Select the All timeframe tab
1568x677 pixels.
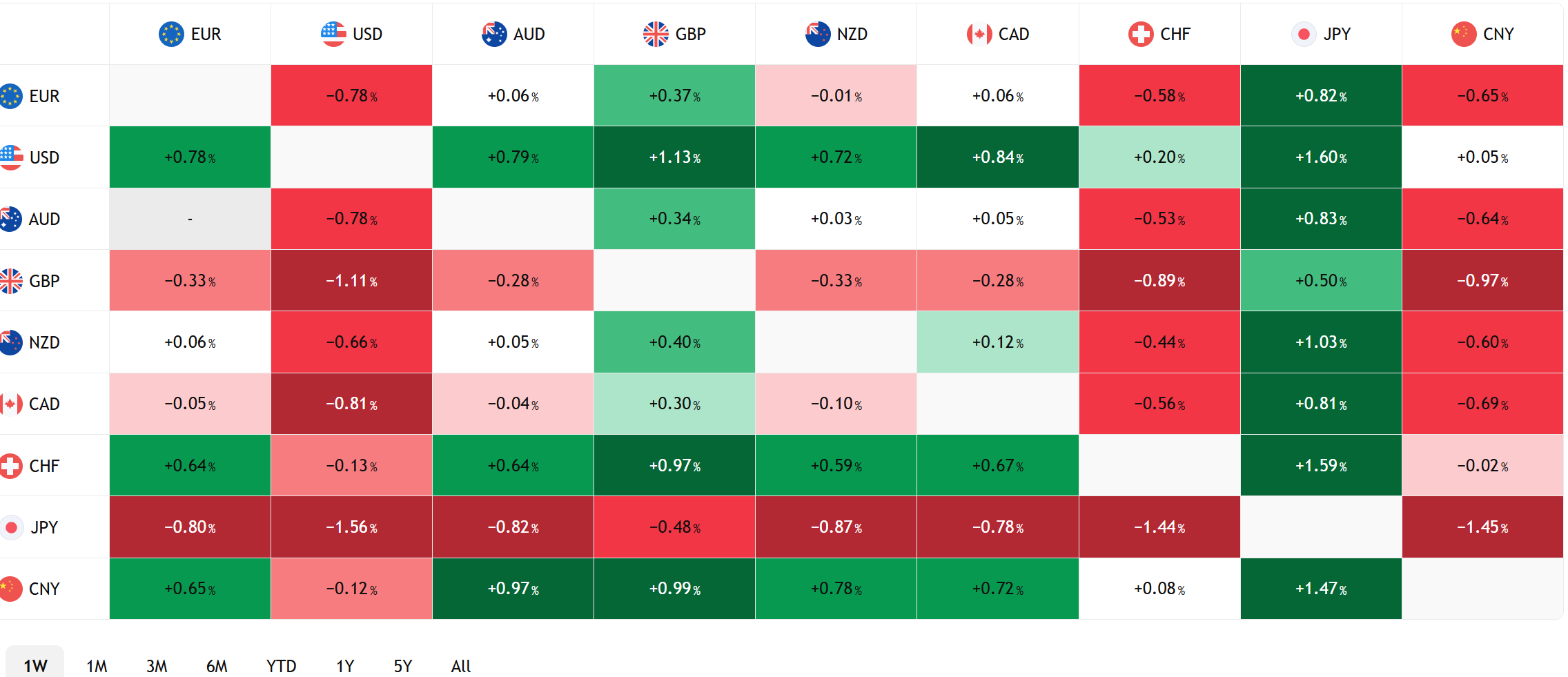[461, 665]
